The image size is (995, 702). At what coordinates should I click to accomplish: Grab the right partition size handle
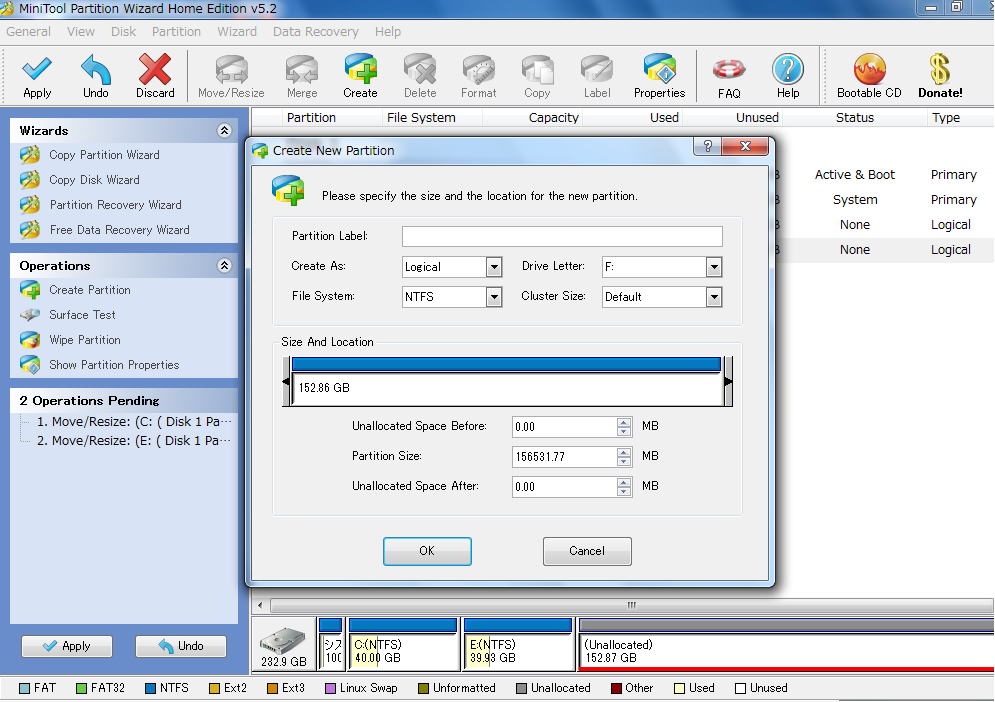[728, 381]
